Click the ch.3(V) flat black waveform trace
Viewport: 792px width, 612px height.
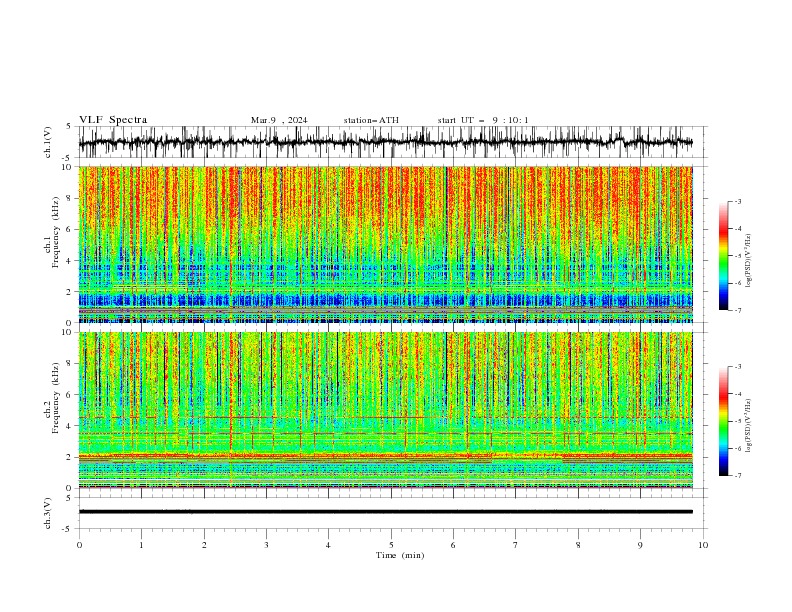[385, 512]
